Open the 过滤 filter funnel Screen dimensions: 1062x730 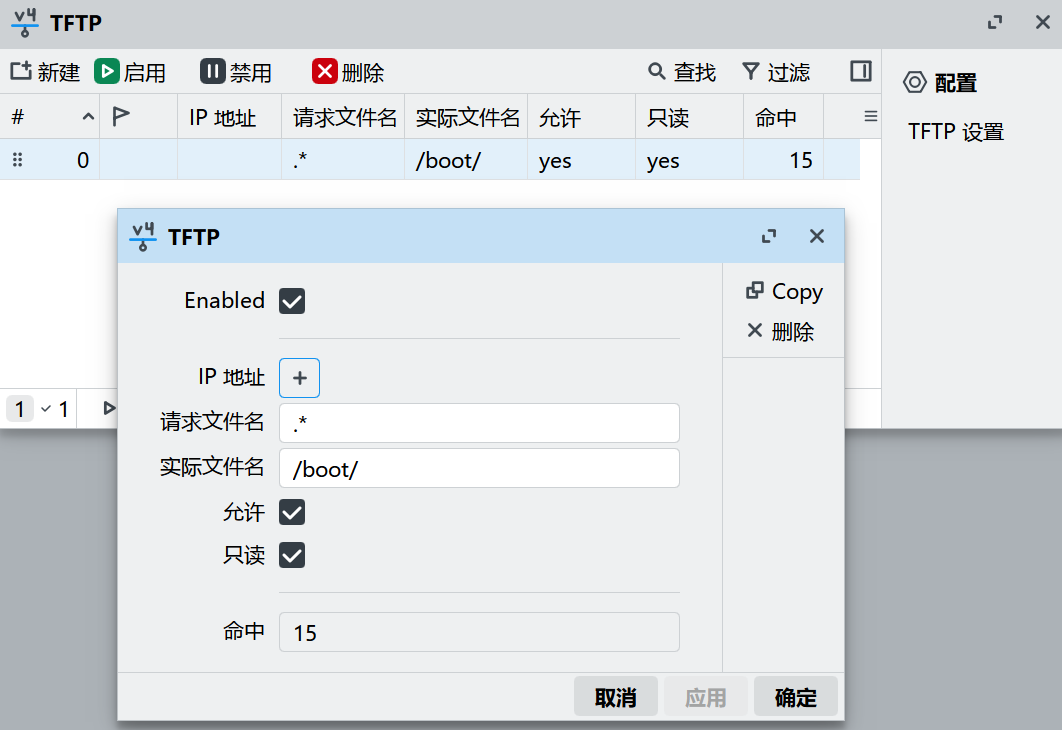750,71
